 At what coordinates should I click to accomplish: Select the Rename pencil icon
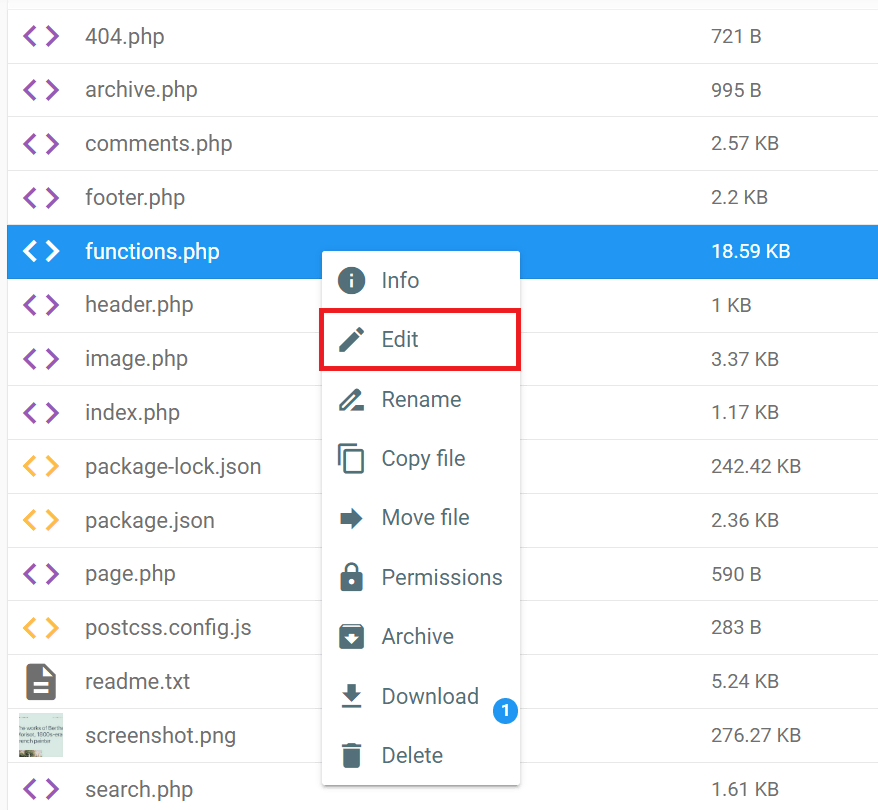point(351,399)
